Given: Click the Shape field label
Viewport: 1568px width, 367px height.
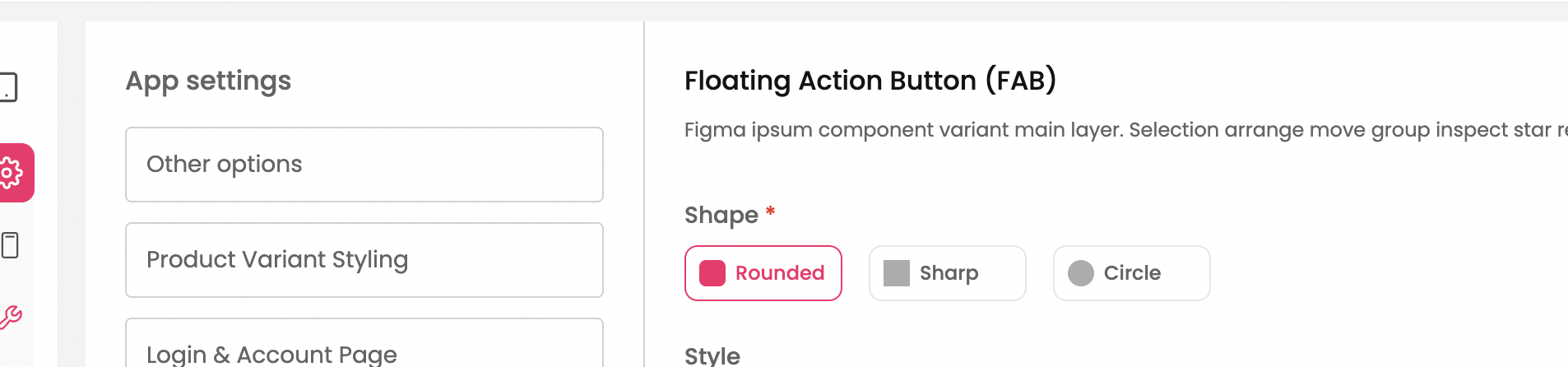Looking at the screenshot, I should [721, 215].
